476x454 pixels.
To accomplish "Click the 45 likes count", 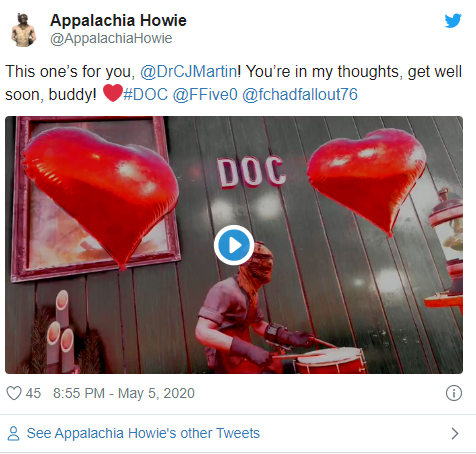I will point(33,393).
